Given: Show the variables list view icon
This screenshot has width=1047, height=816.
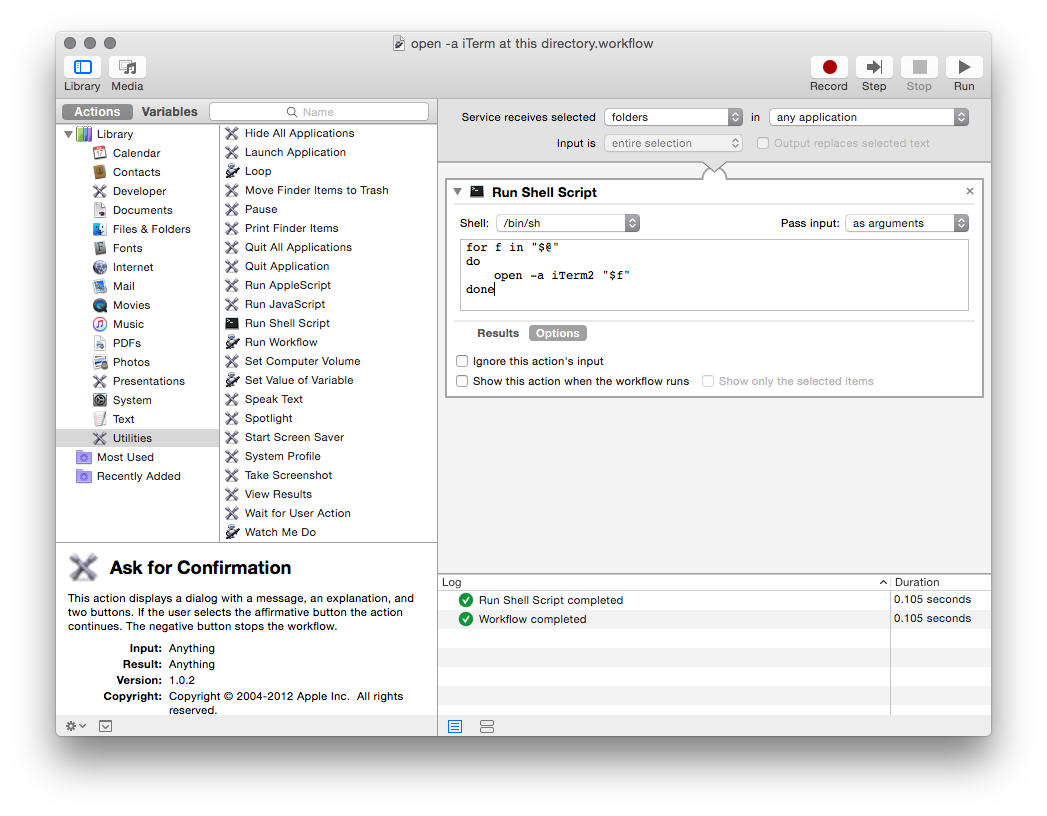Looking at the screenshot, I should click(487, 727).
